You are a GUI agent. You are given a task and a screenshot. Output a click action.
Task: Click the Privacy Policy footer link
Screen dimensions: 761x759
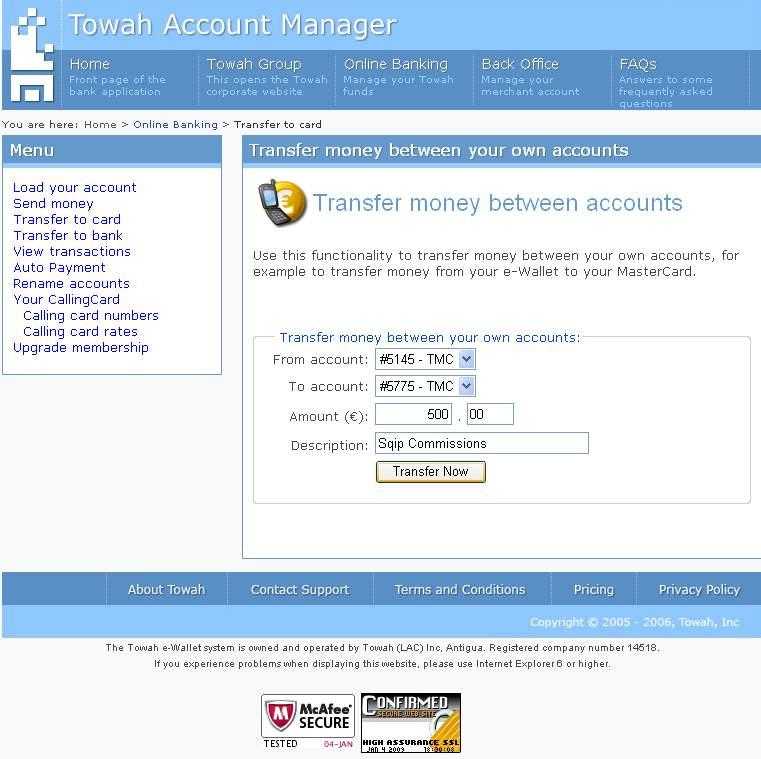pyautogui.click(x=698, y=589)
